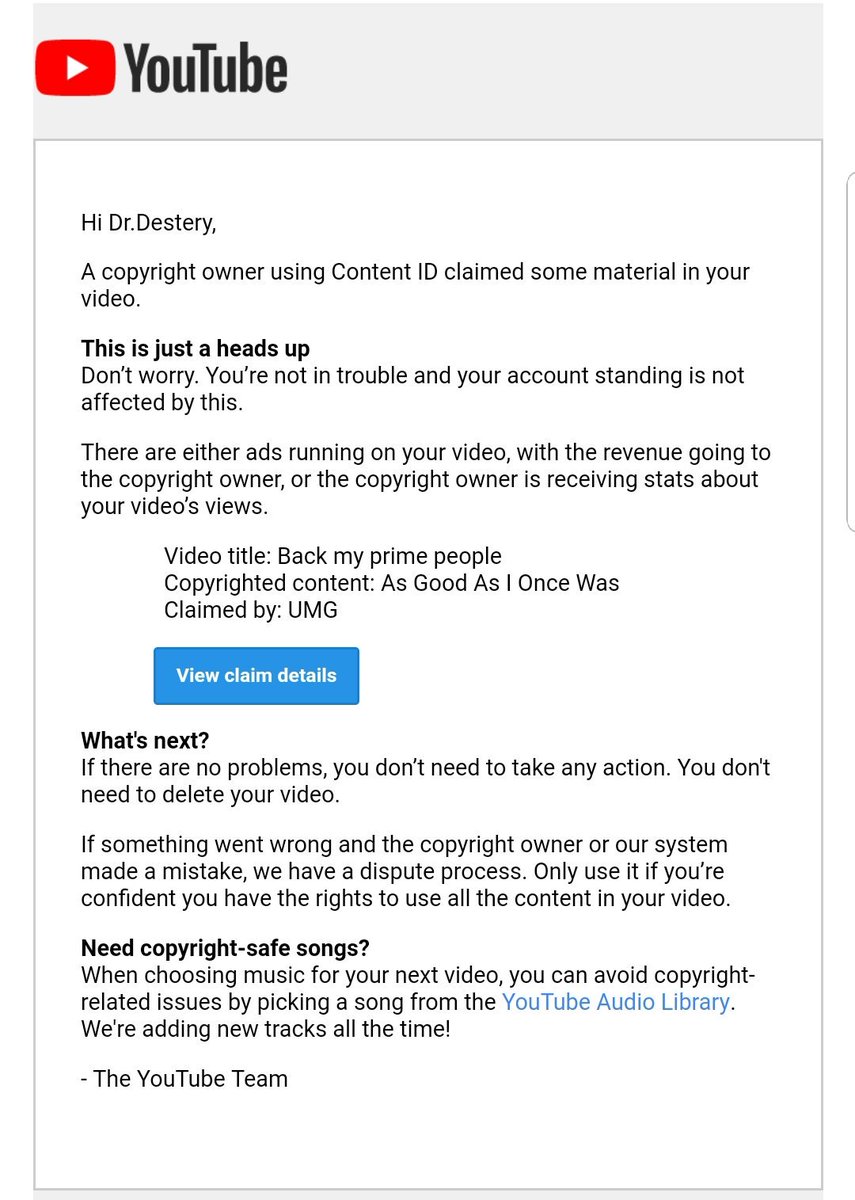Click 'If there are no problems' paragraph
855x1200 pixels.
(x=426, y=782)
